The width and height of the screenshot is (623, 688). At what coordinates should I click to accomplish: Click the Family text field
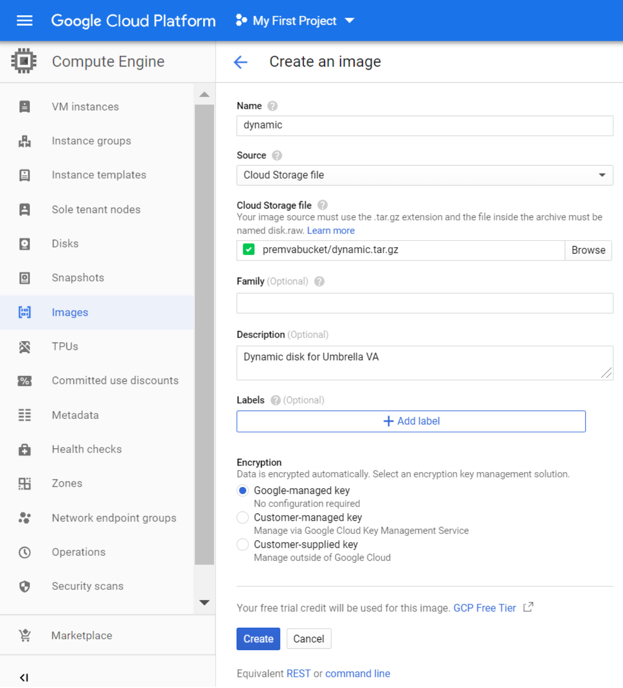tap(425, 303)
